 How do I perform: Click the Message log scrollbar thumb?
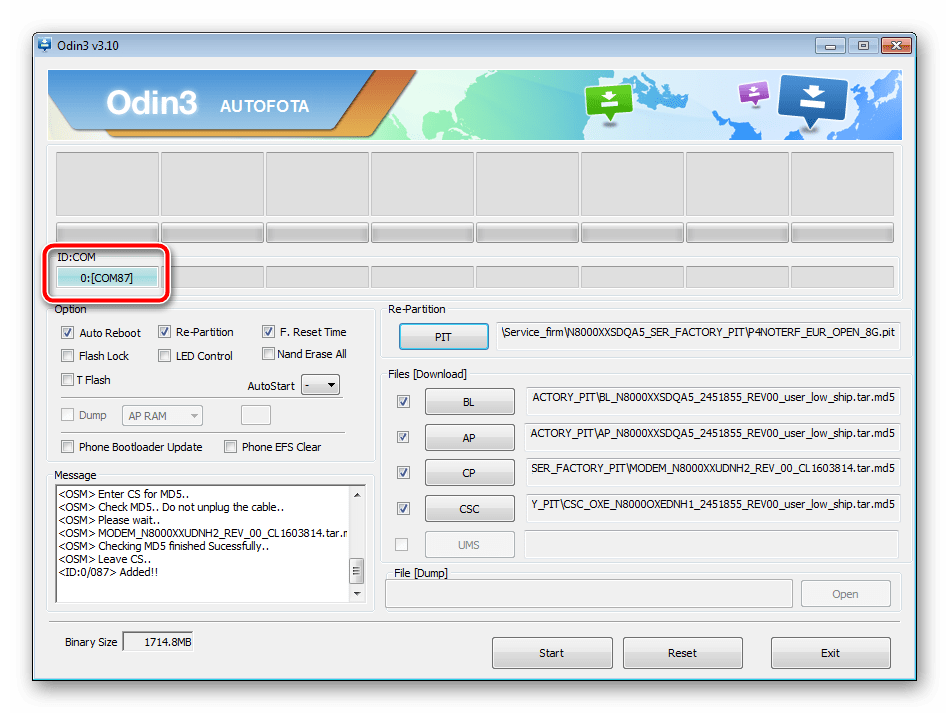[x=357, y=570]
